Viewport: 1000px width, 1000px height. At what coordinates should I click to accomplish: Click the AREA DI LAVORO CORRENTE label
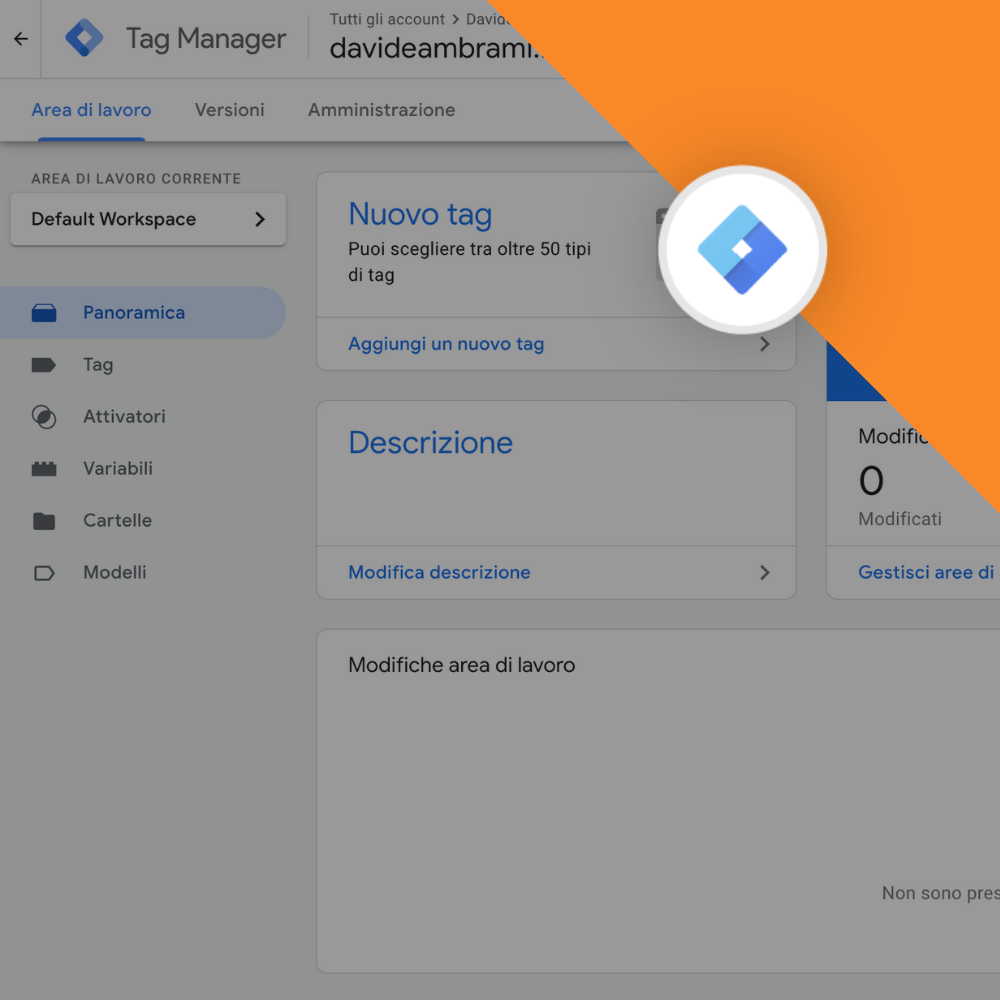(136, 179)
